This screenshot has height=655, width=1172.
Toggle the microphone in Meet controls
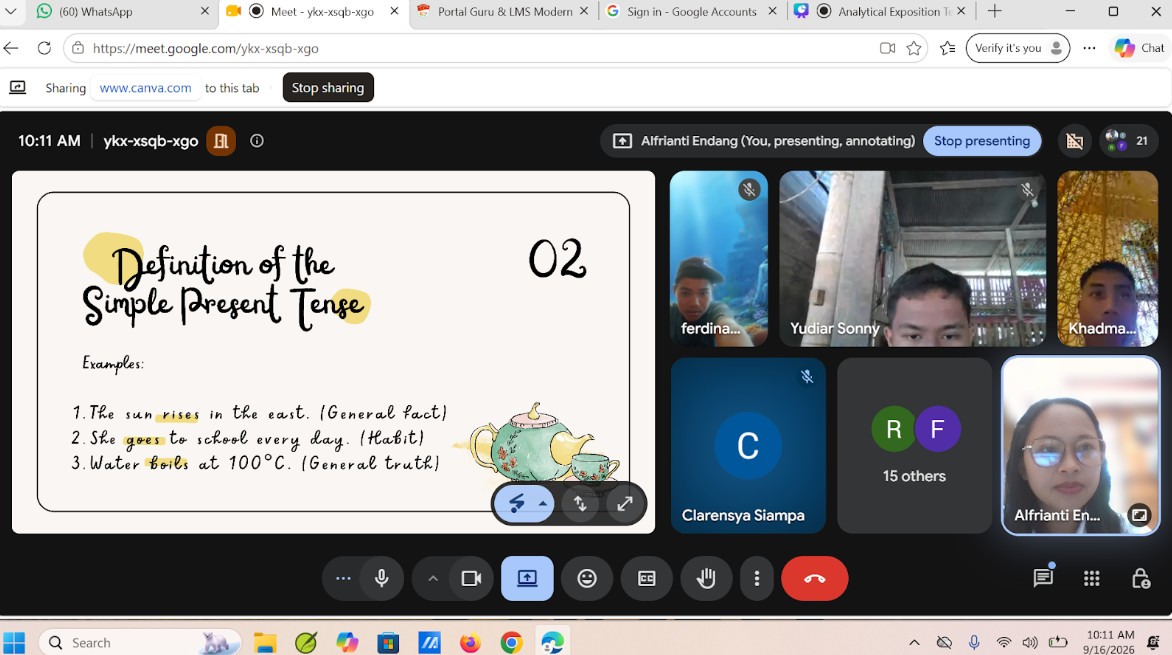[x=382, y=578]
